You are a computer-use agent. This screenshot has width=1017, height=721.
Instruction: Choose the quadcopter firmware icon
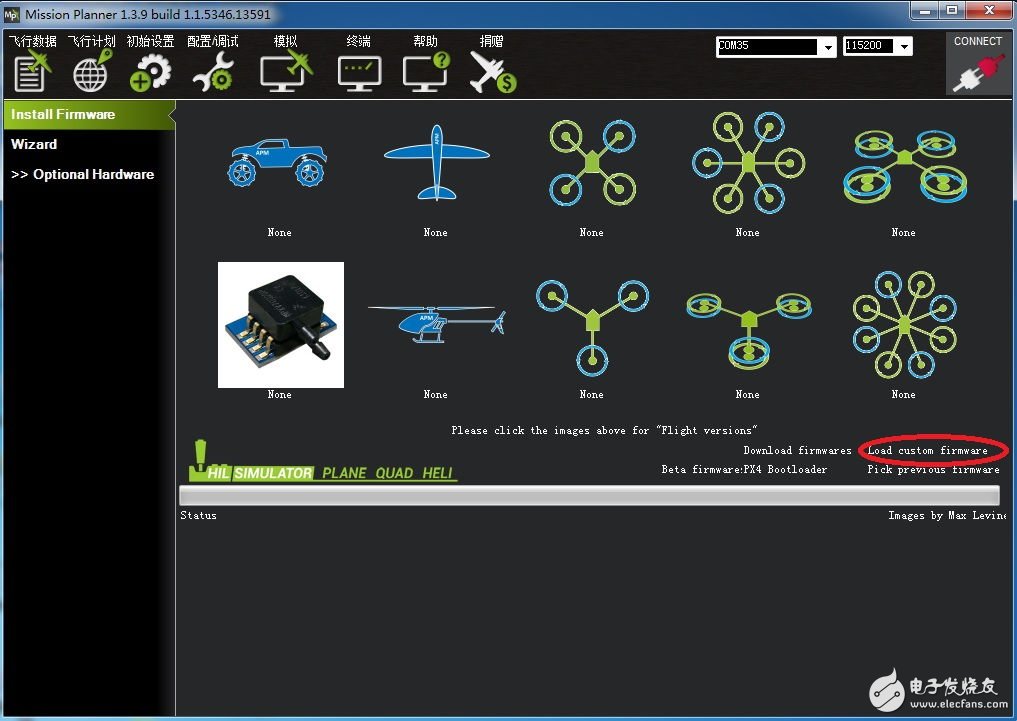(x=591, y=161)
